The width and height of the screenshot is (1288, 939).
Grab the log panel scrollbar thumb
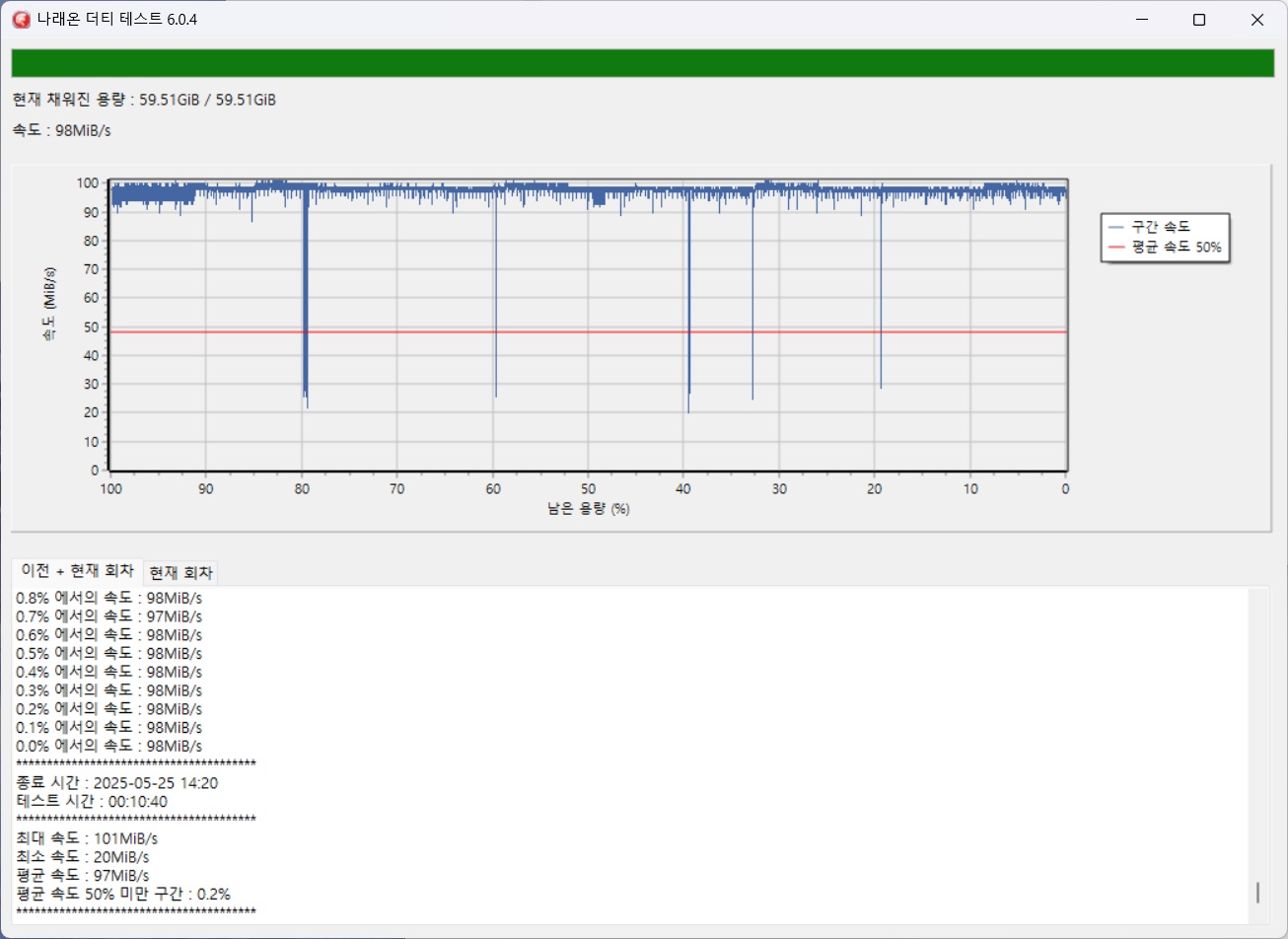(1257, 893)
